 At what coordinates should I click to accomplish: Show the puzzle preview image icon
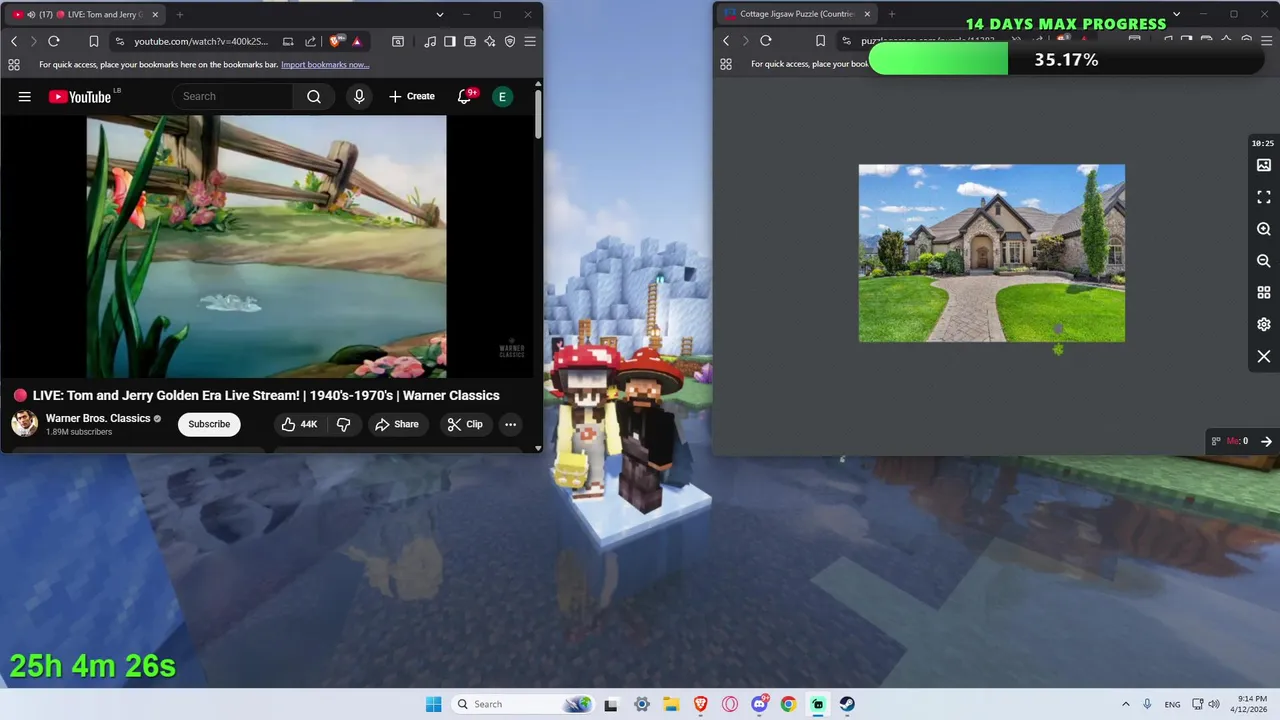(x=1264, y=165)
